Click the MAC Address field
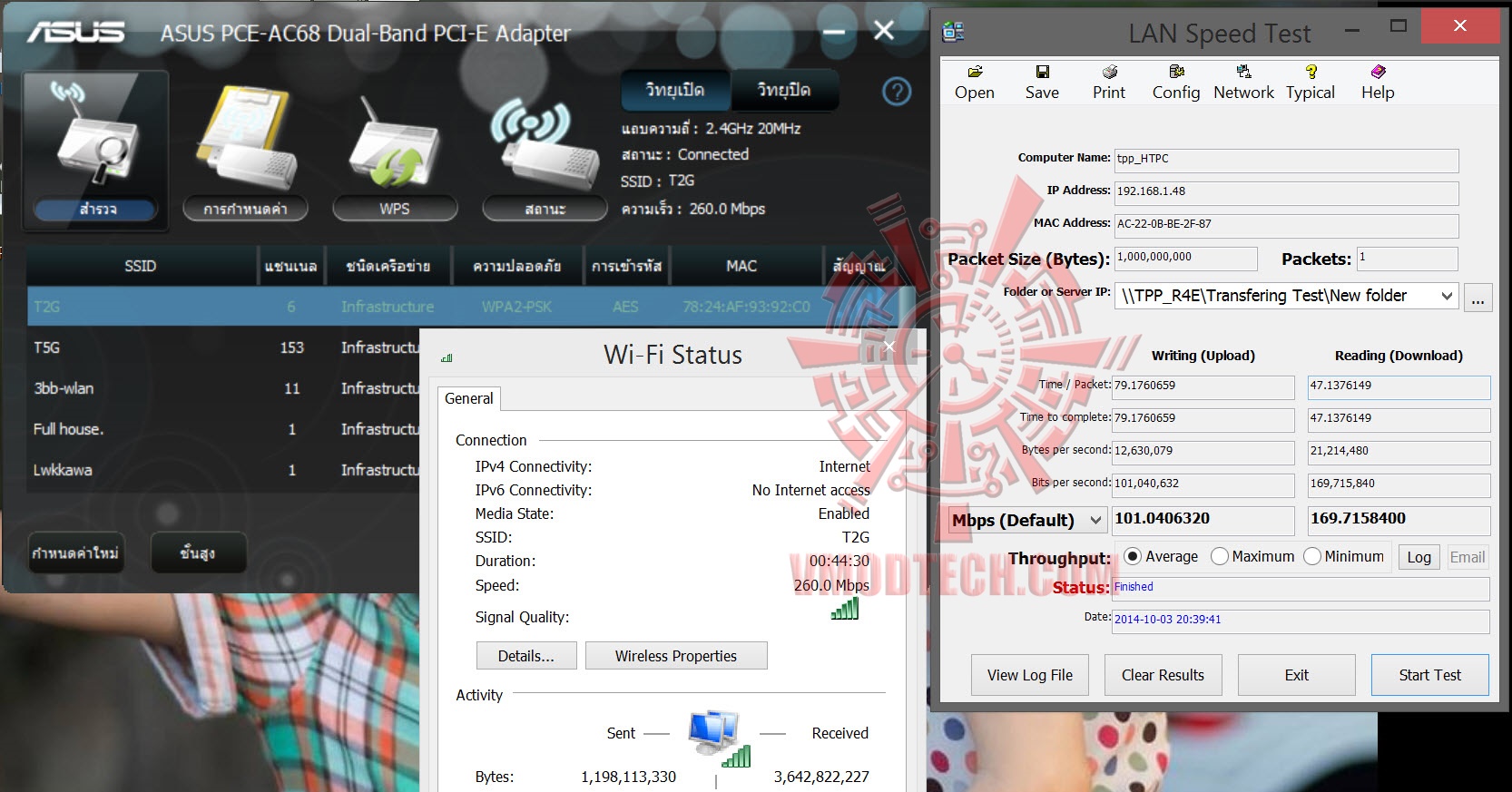The height and width of the screenshot is (792, 1512). 1286,225
